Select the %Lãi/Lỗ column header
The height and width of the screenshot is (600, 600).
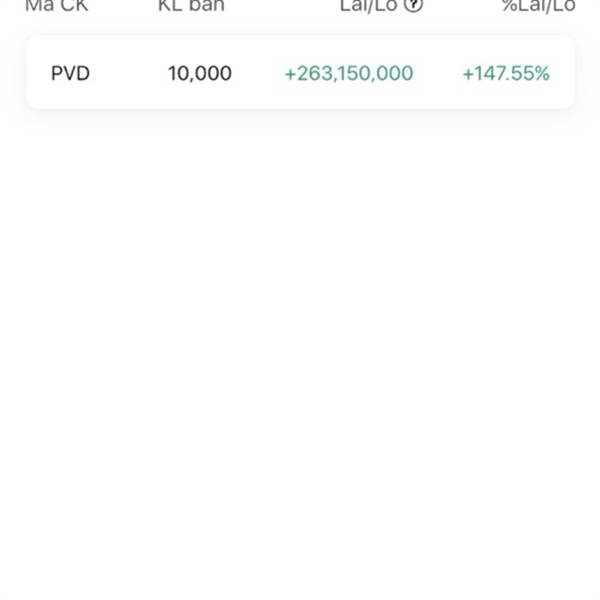[538, 5]
